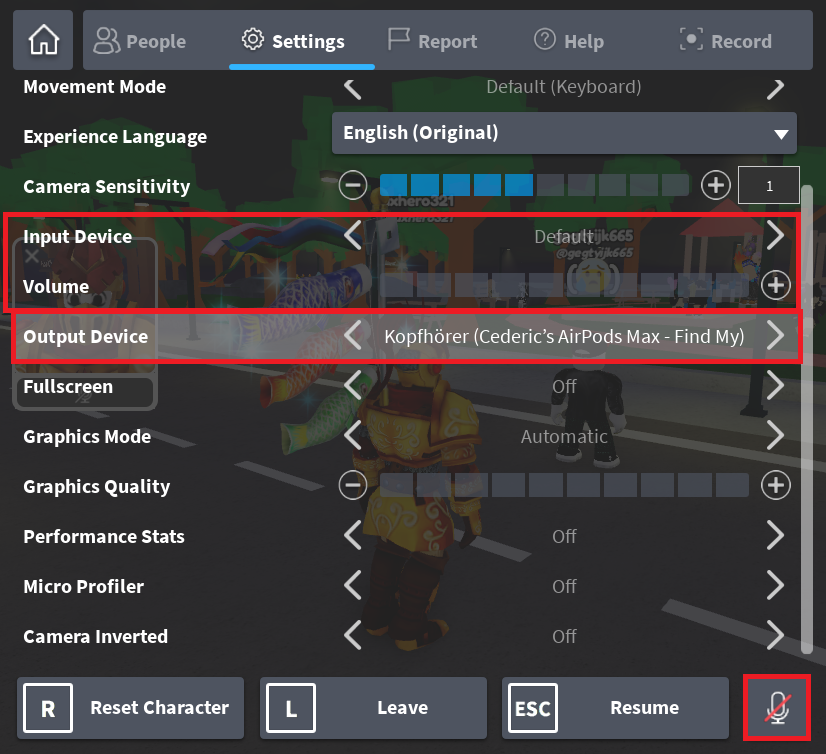The image size is (826, 754).
Task: Switch to the Settings tab
Action: pyautogui.click(x=301, y=41)
